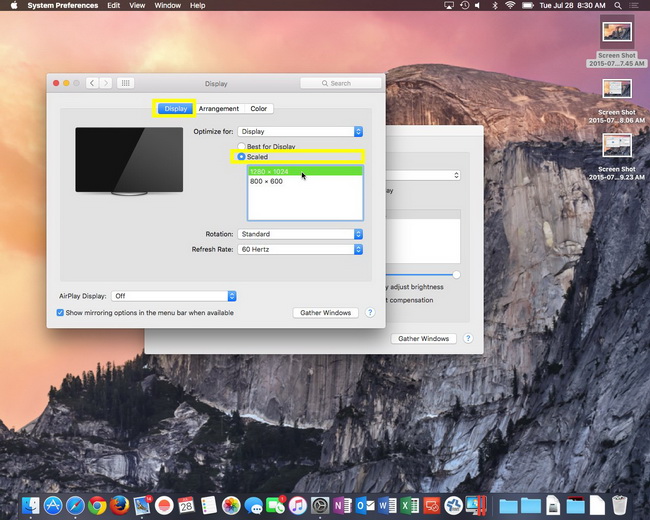Screen dimensions: 650x520
Task: Open the Apple menu
Action: pyautogui.click(x=14, y=5)
